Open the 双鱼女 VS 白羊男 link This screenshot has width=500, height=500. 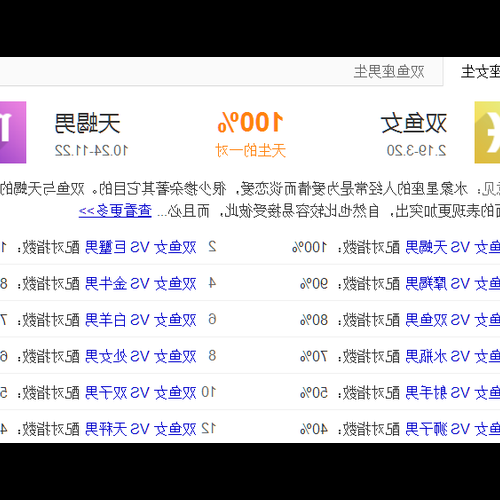(x=141, y=320)
